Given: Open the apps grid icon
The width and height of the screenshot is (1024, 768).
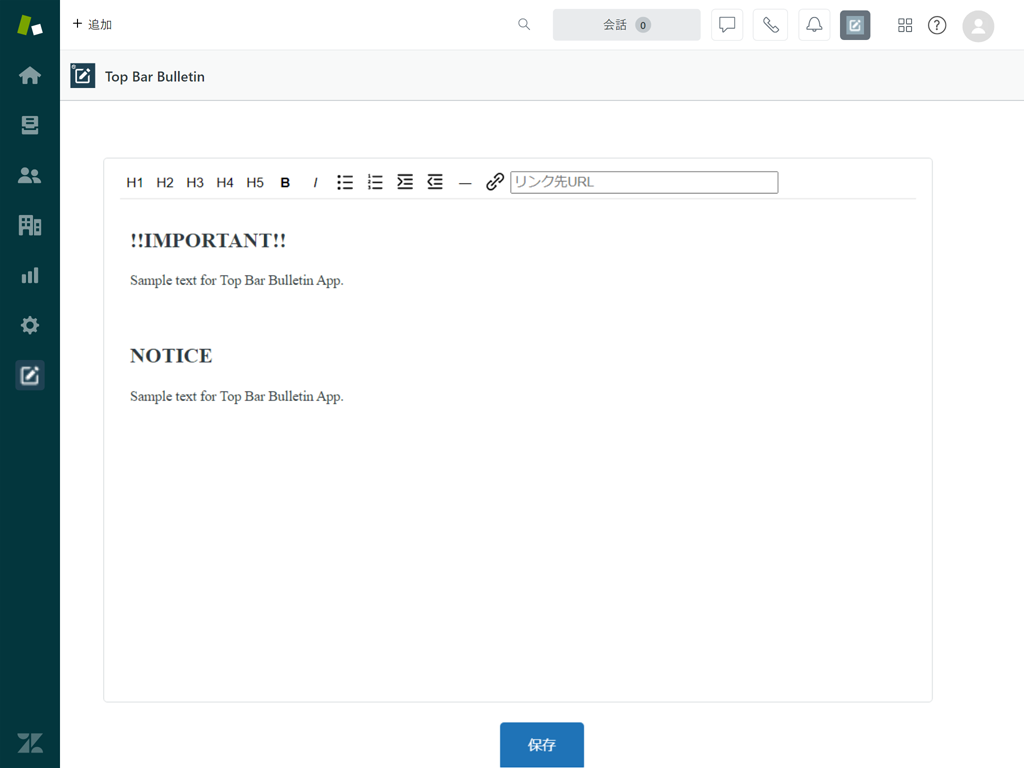Looking at the screenshot, I should pos(905,25).
